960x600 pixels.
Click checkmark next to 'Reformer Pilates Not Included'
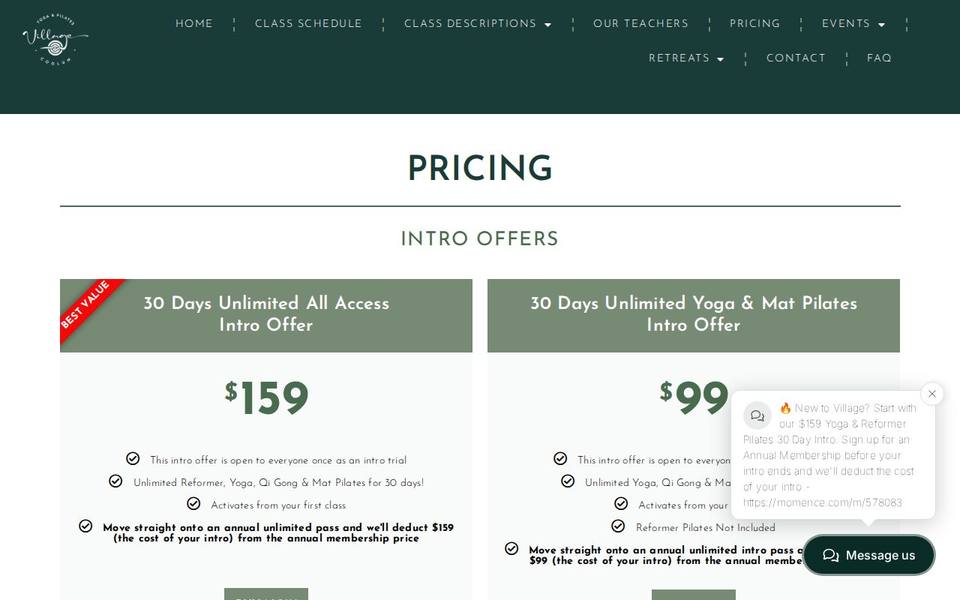click(618, 526)
